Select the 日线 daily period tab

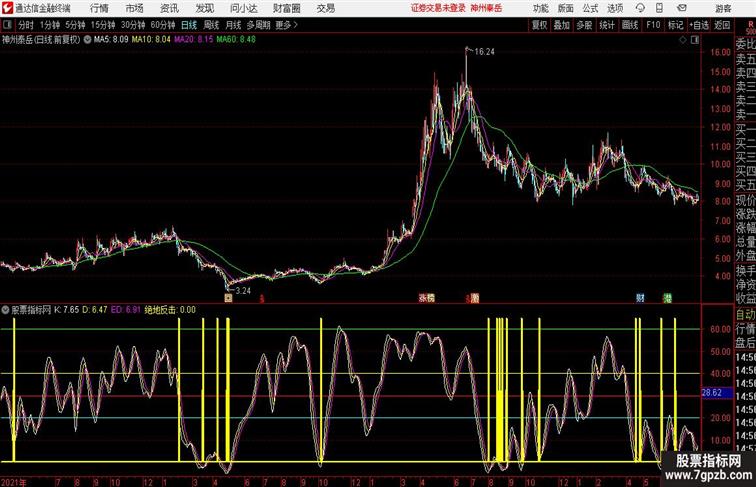(x=189, y=25)
